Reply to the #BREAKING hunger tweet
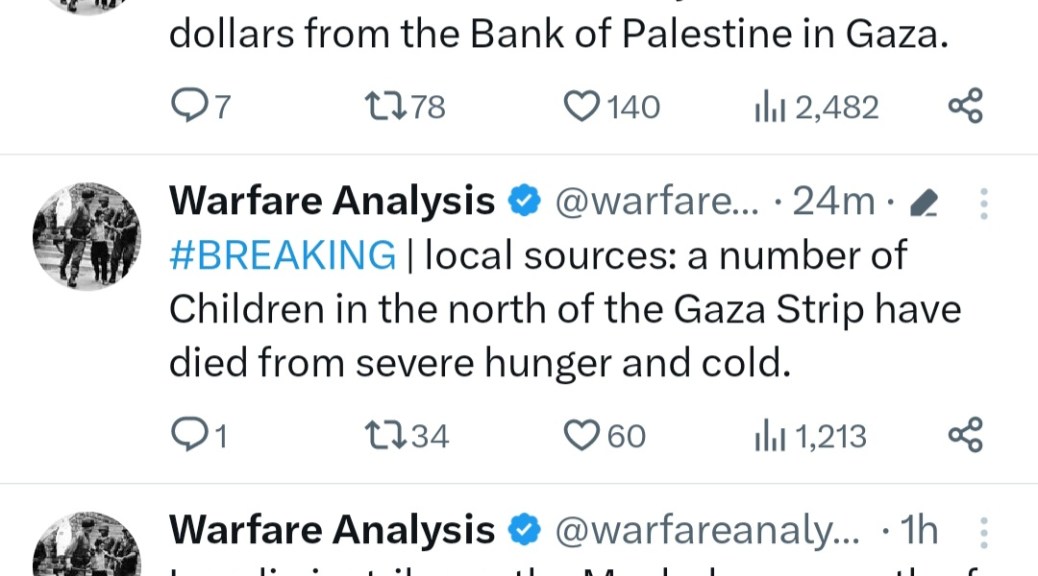 187,435
